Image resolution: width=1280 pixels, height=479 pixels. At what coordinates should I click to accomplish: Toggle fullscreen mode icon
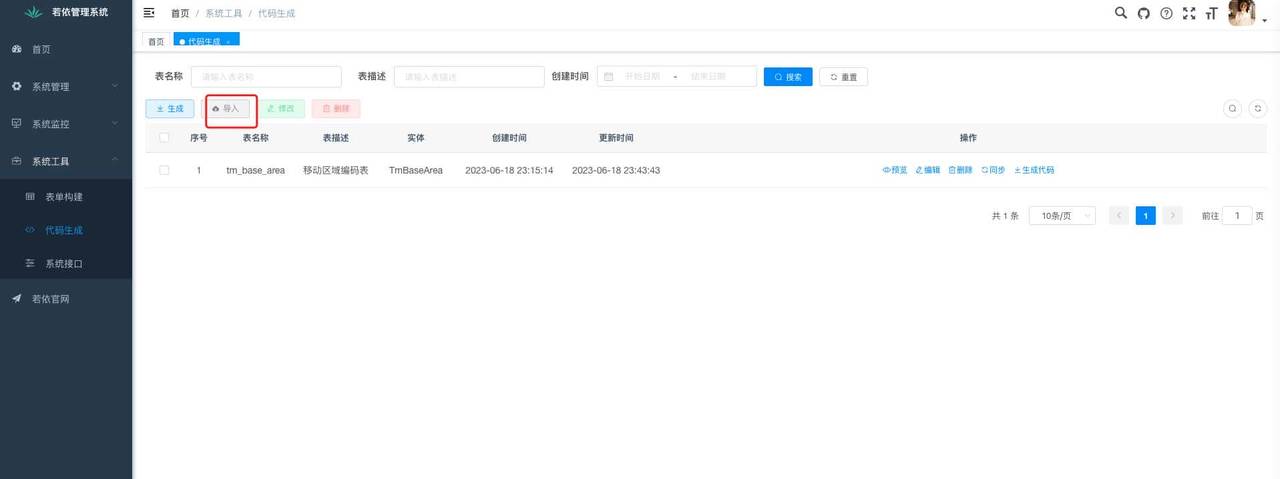point(1189,13)
